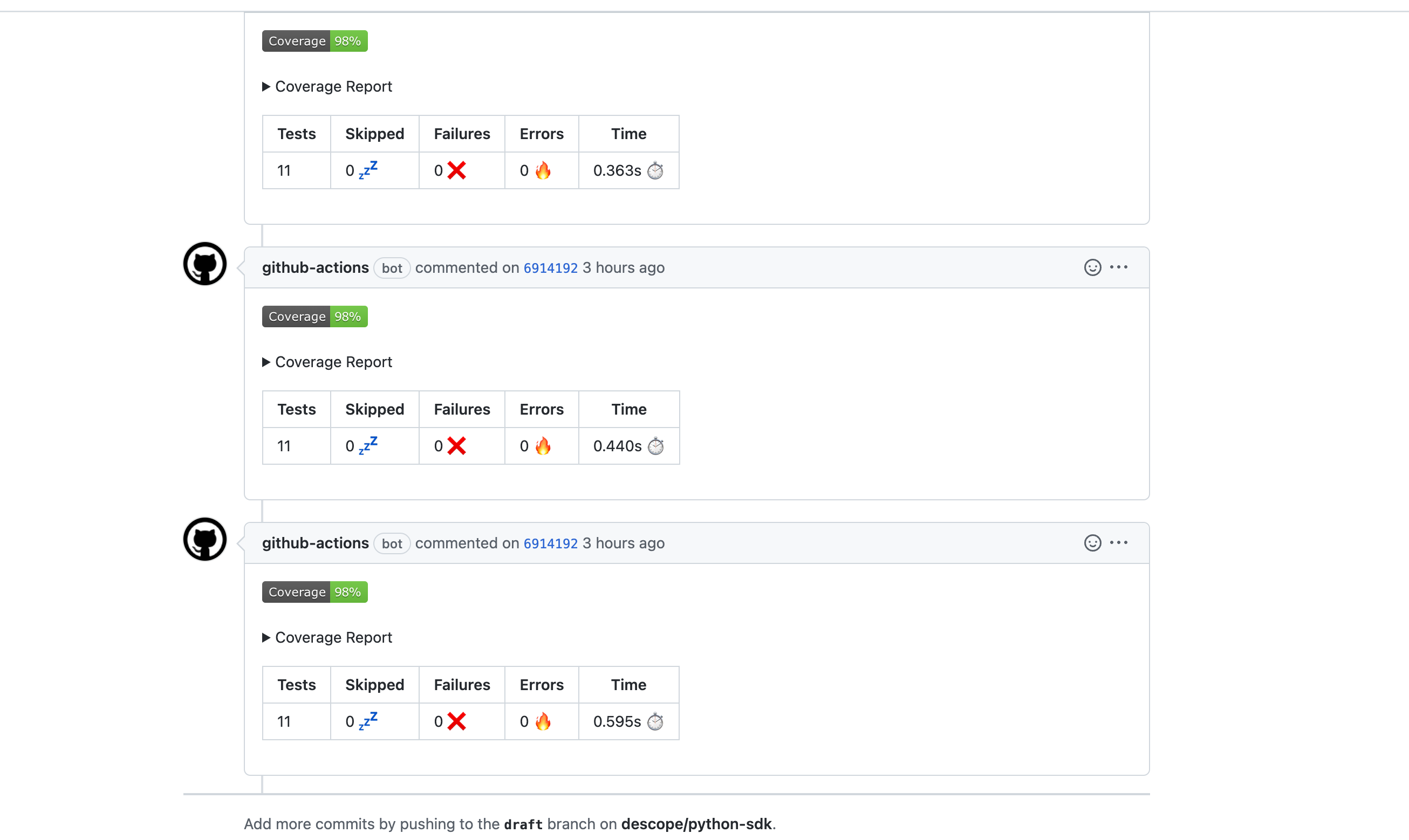Image resolution: width=1409 pixels, height=840 pixels.
Task: Click '3 hours ago' timestamp on second comment
Action: [x=624, y=268]
